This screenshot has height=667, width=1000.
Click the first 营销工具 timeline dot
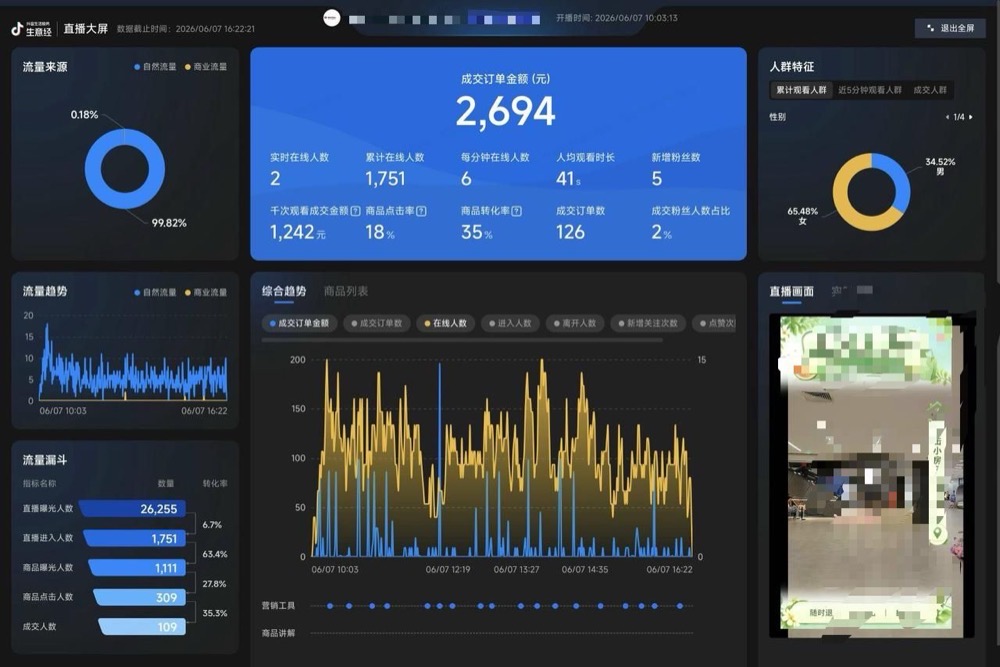click(330, 606)
